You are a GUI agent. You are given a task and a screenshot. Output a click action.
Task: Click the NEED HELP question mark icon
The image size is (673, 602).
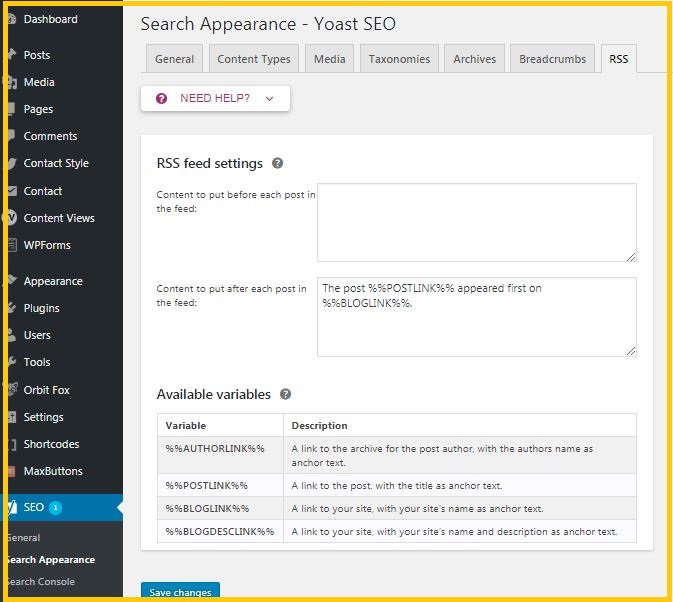(x=161, y=99)
